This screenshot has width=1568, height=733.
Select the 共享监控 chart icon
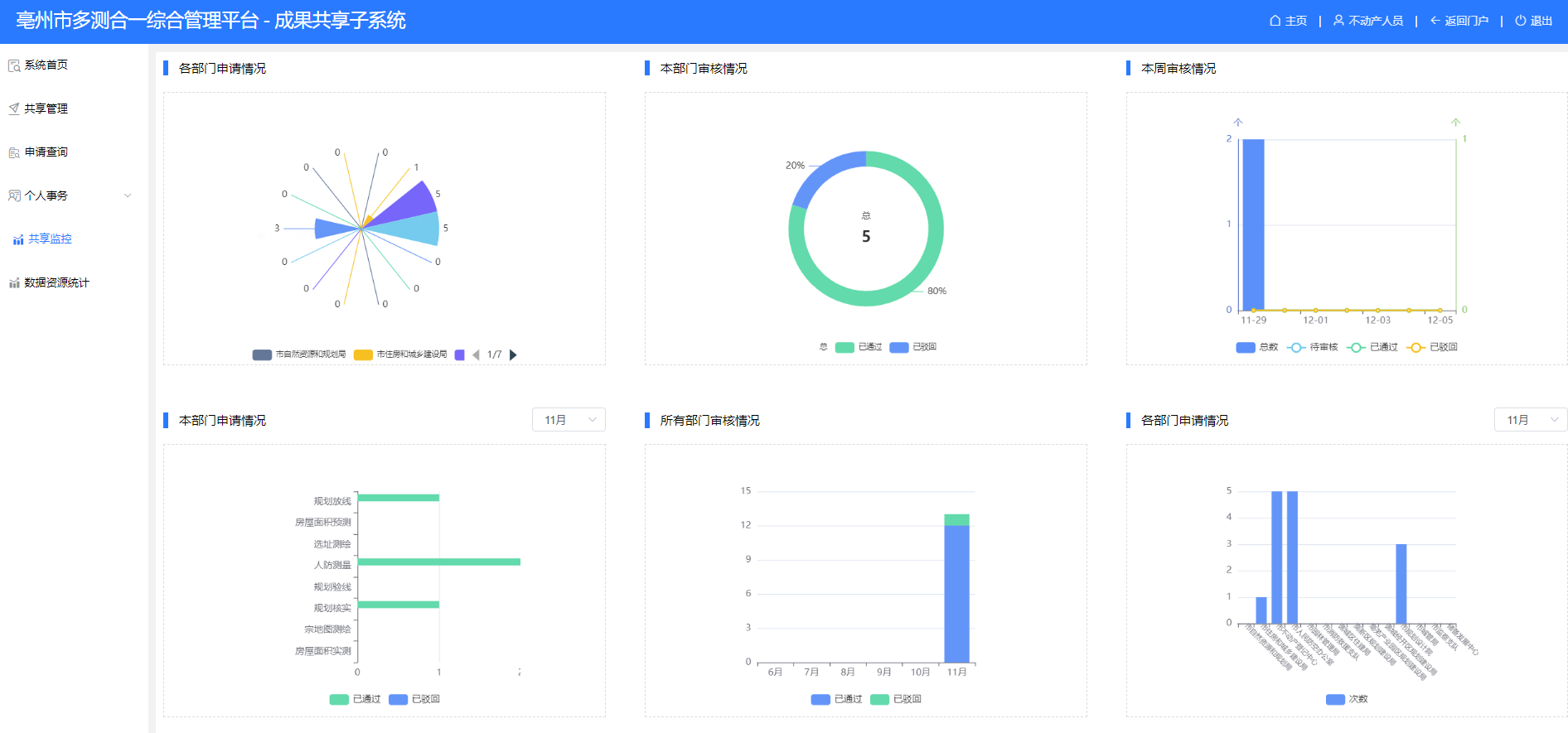click(x=17, y=239)
